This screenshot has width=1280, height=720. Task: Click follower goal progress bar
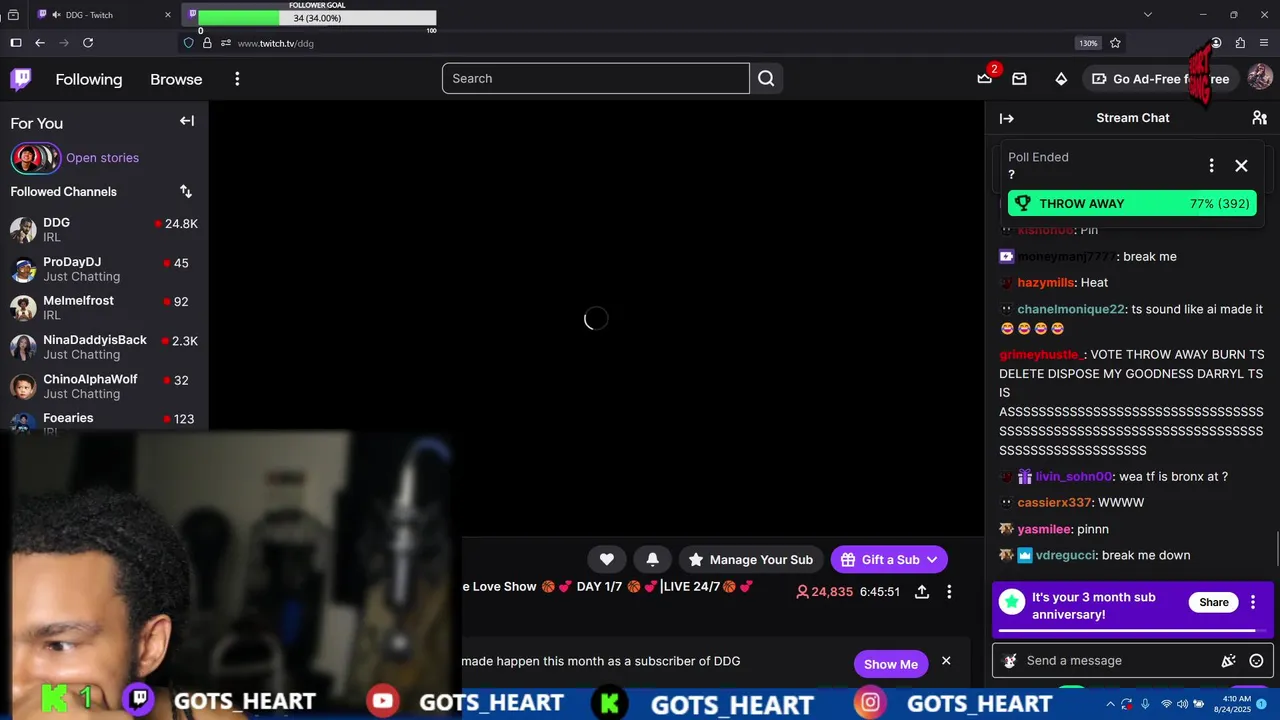pyautogui.click(x=317, y=18)
